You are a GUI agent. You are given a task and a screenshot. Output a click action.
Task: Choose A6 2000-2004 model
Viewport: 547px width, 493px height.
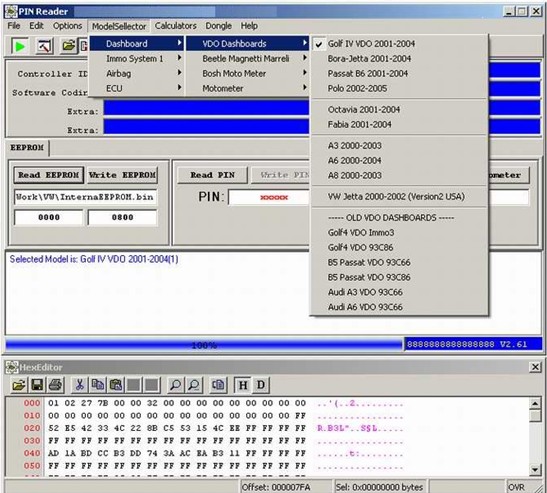pyautogui.click(x=399, y=160)
